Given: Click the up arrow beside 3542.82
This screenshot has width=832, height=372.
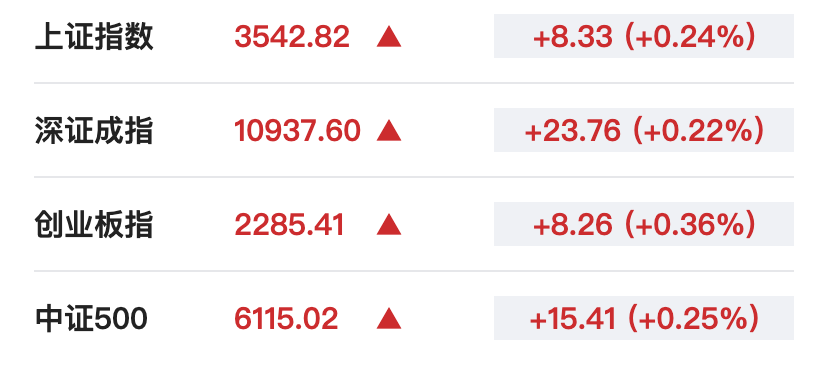Looking at the screenshot, I should tap(389, 37).
